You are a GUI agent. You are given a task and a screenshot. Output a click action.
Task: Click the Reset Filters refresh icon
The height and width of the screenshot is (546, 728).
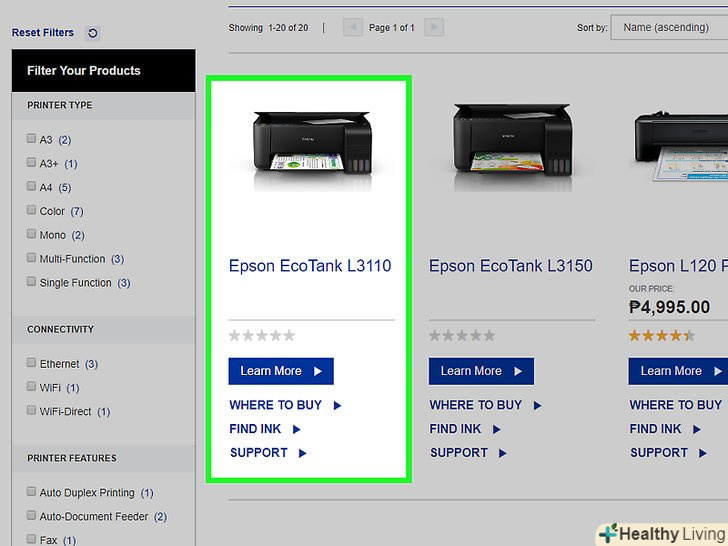click(x=93, y=33)
